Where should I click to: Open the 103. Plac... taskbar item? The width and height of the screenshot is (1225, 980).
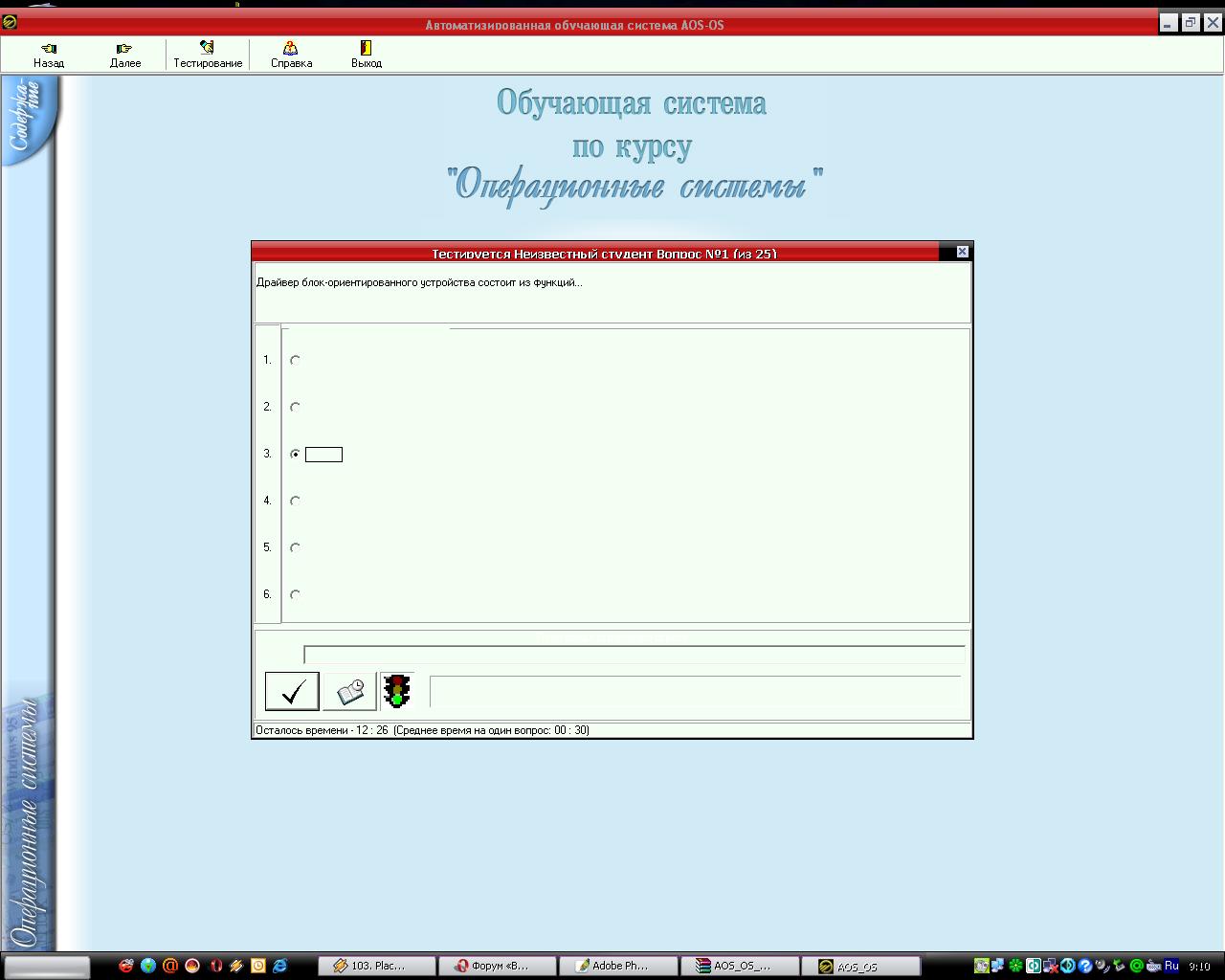[x=377, y=966]
